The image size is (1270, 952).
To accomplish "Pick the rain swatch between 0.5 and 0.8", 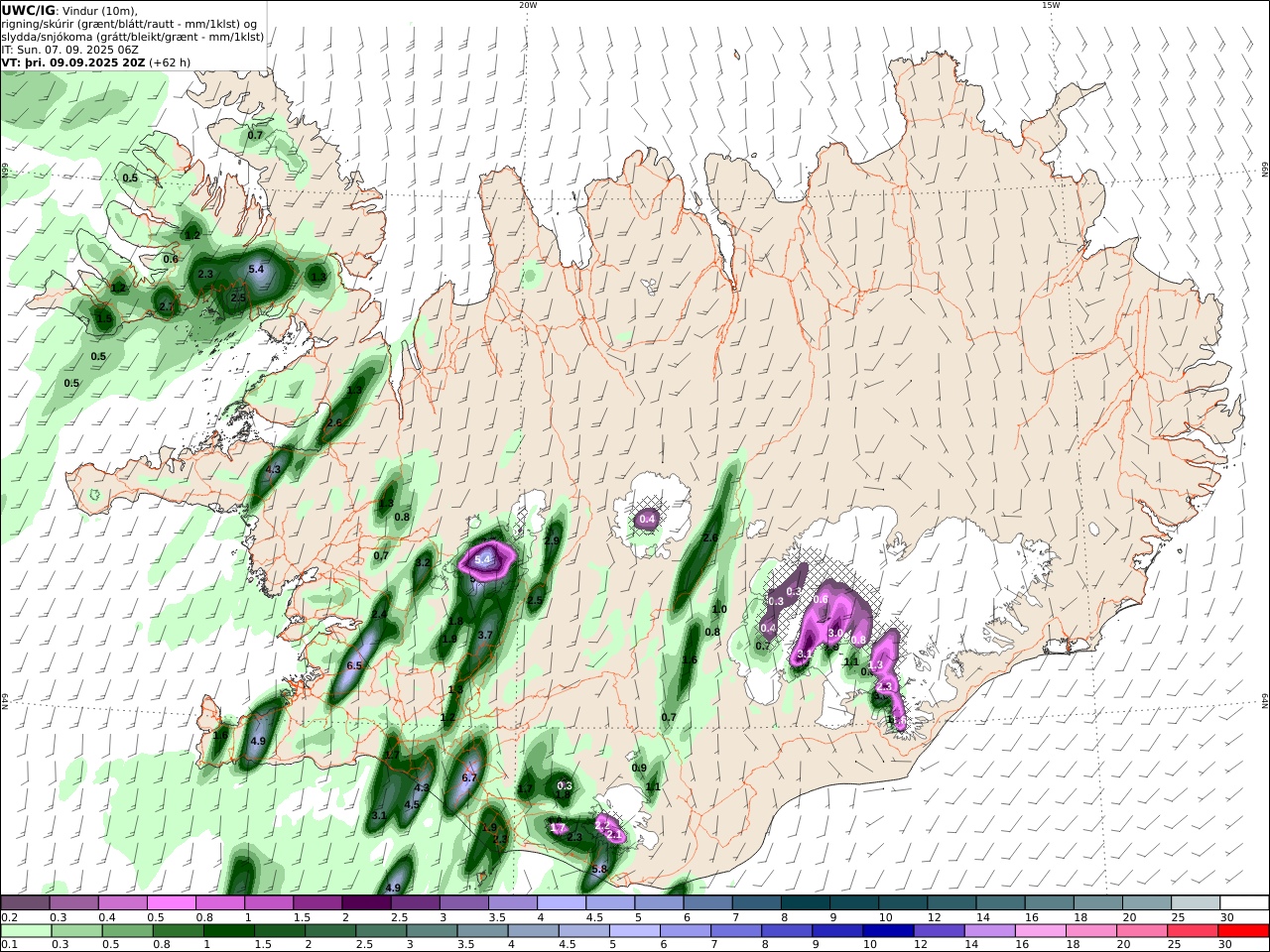I will click(127, 930).
